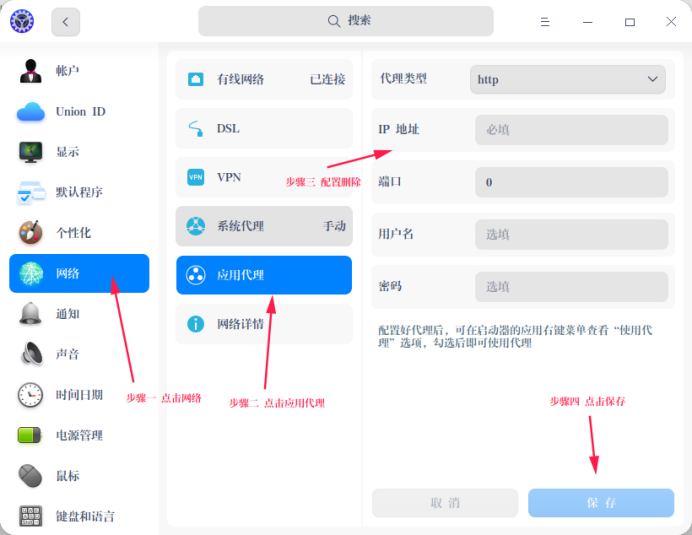
Task: Open 电源管理 battery icon
Action: [30, 435]
